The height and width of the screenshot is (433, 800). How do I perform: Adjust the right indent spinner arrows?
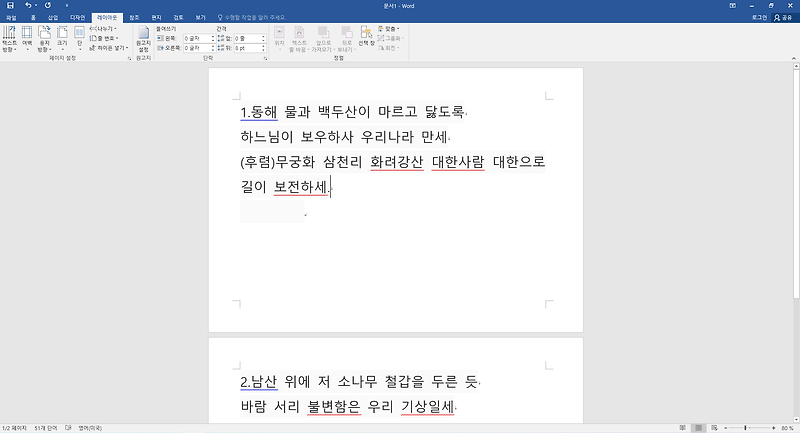coord(213,48)
